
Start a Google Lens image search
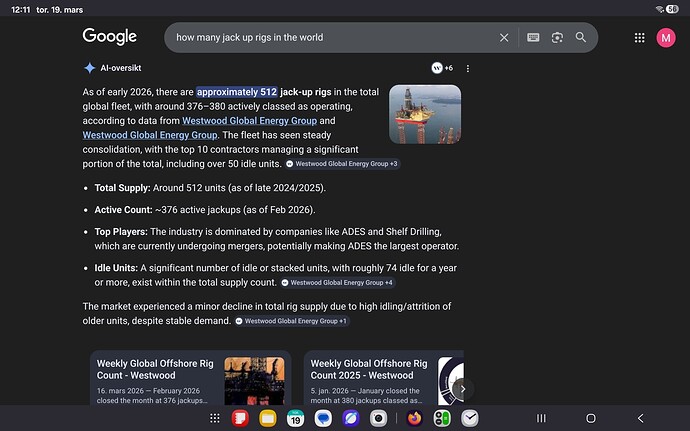click(557, 37)
